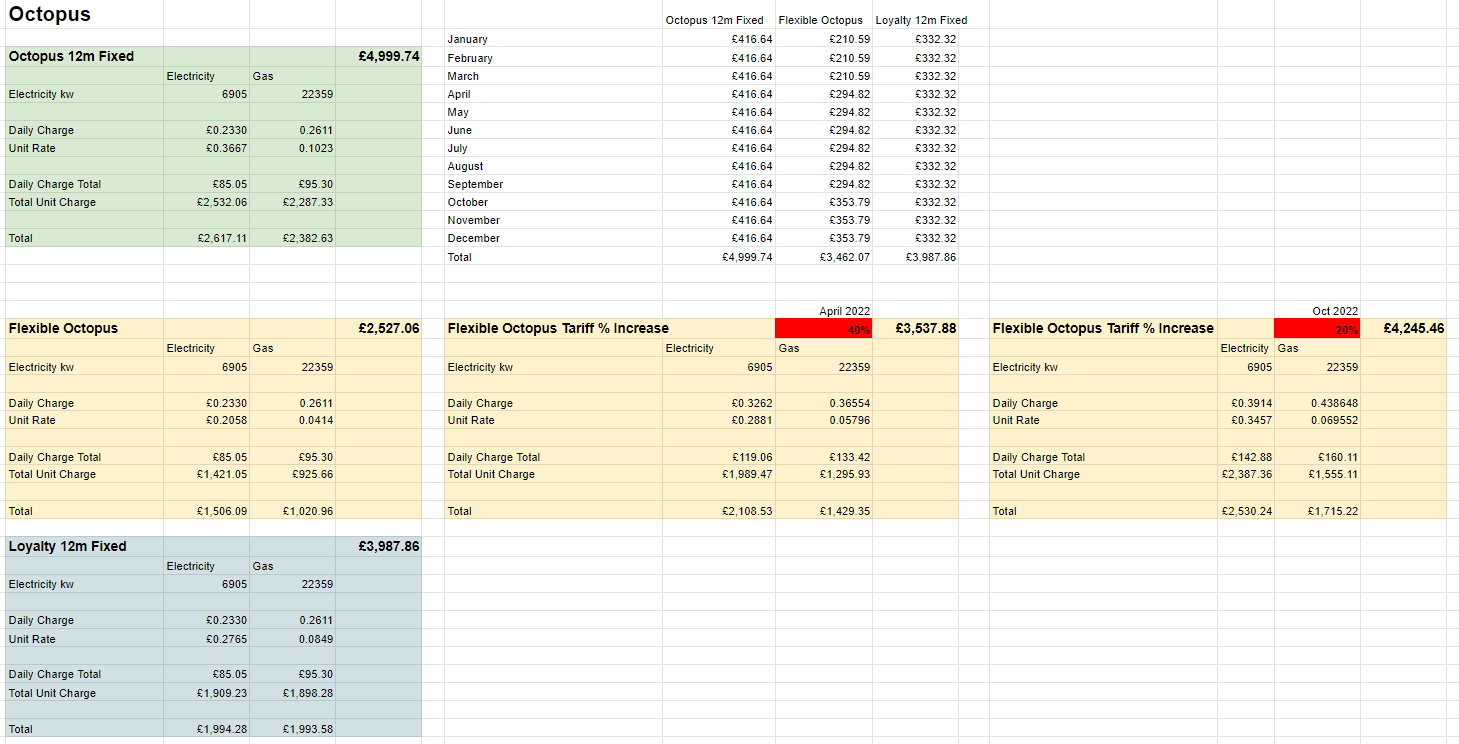Click the £3,537.88 total cell
1459x744 pixels.
click(915, 328)
